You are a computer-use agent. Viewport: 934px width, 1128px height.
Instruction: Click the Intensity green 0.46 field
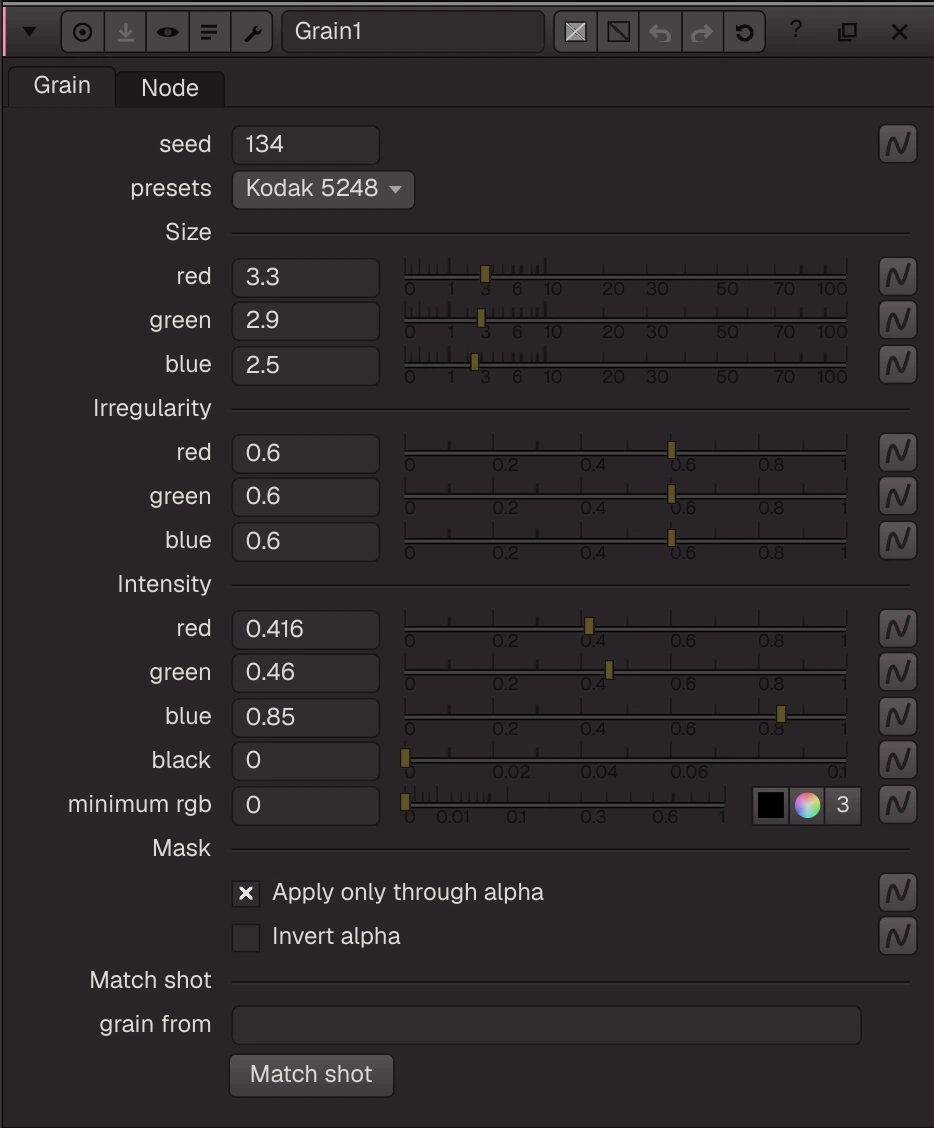click(x=306, y=673)
